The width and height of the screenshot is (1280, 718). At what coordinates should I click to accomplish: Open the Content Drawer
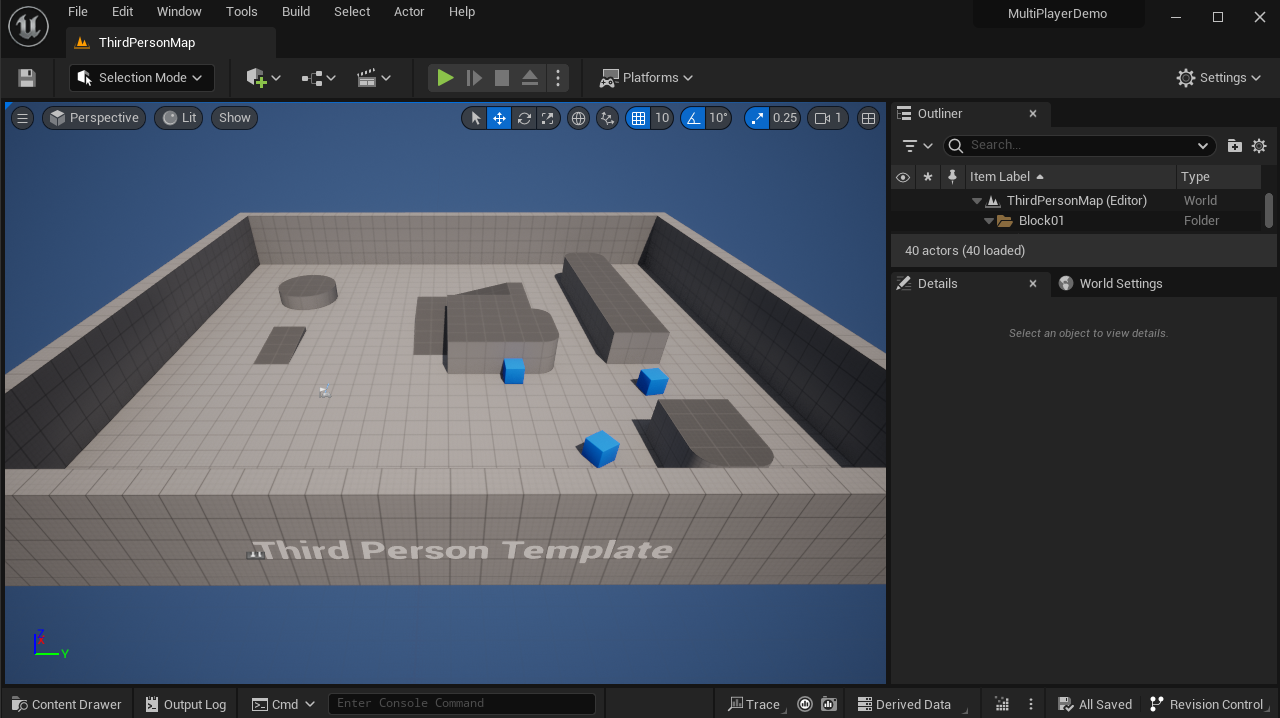pyautogui.click(x=67, y=704)
